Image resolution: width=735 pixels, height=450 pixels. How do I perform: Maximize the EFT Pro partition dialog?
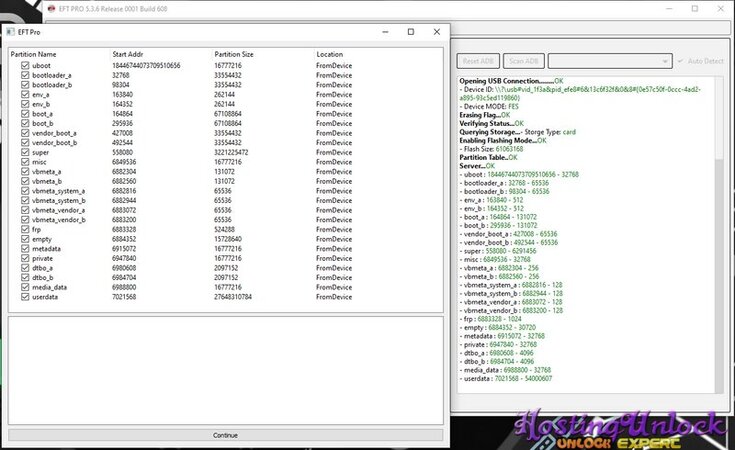[410, 32]
